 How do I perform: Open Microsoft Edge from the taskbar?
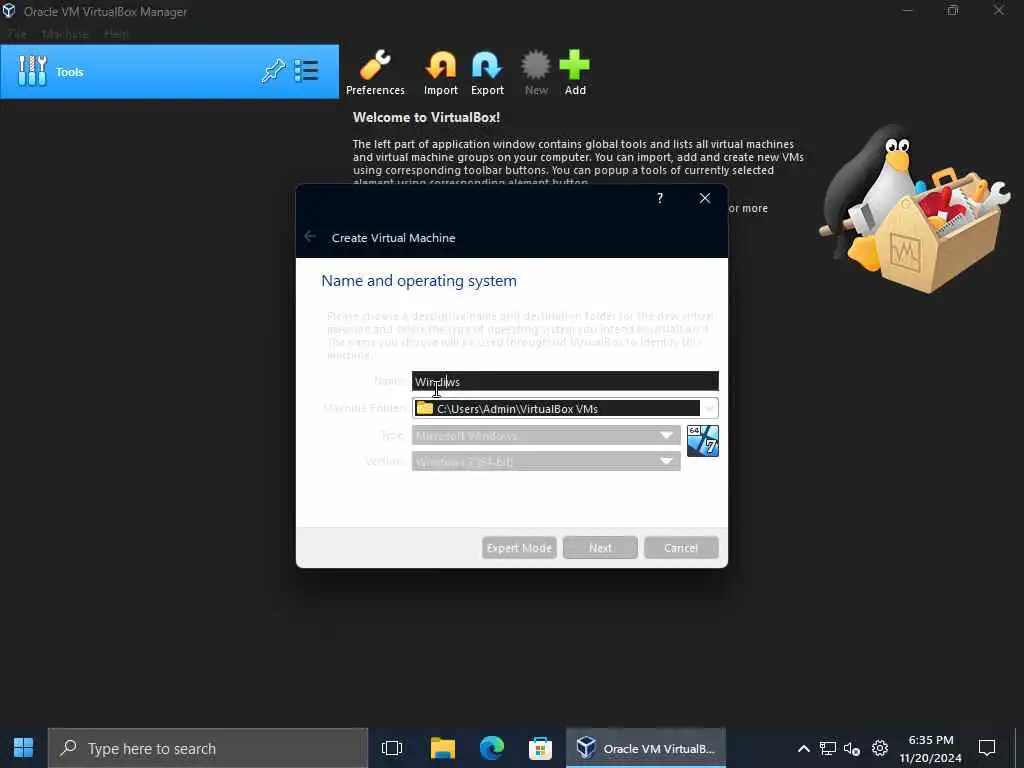[x=492, y=748]
